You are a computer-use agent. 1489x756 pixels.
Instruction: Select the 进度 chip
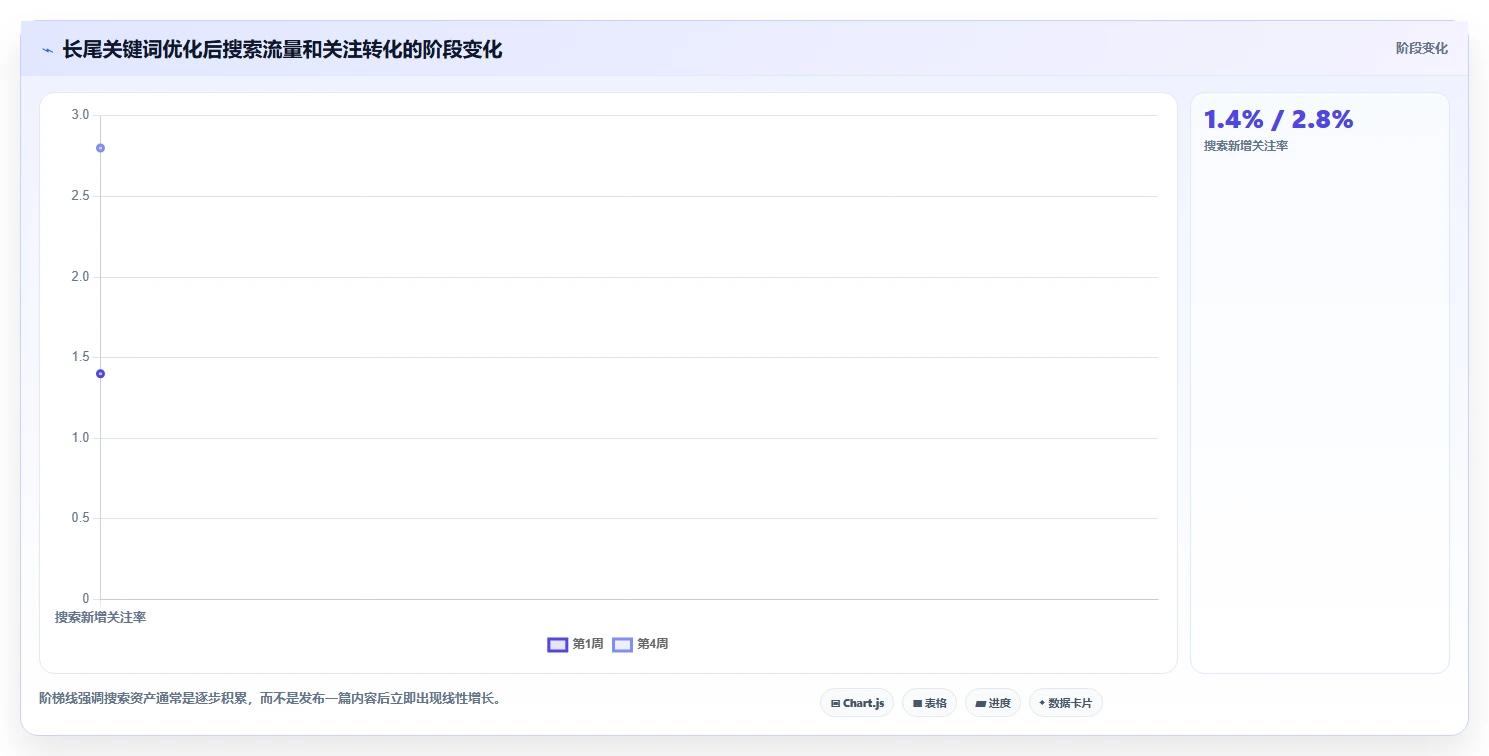(x=993, y=703)
